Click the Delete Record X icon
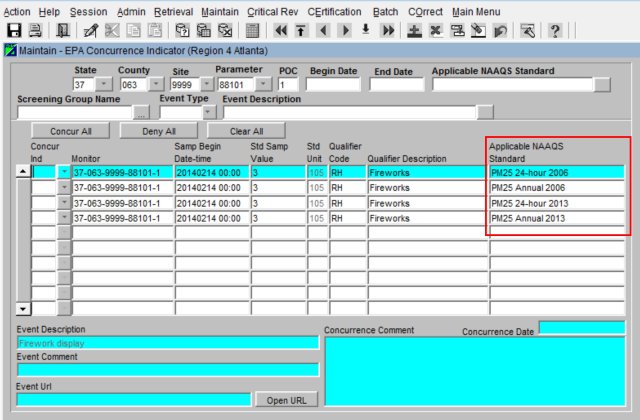This screenshot has width=640, height=420. [x=436, y=31]
